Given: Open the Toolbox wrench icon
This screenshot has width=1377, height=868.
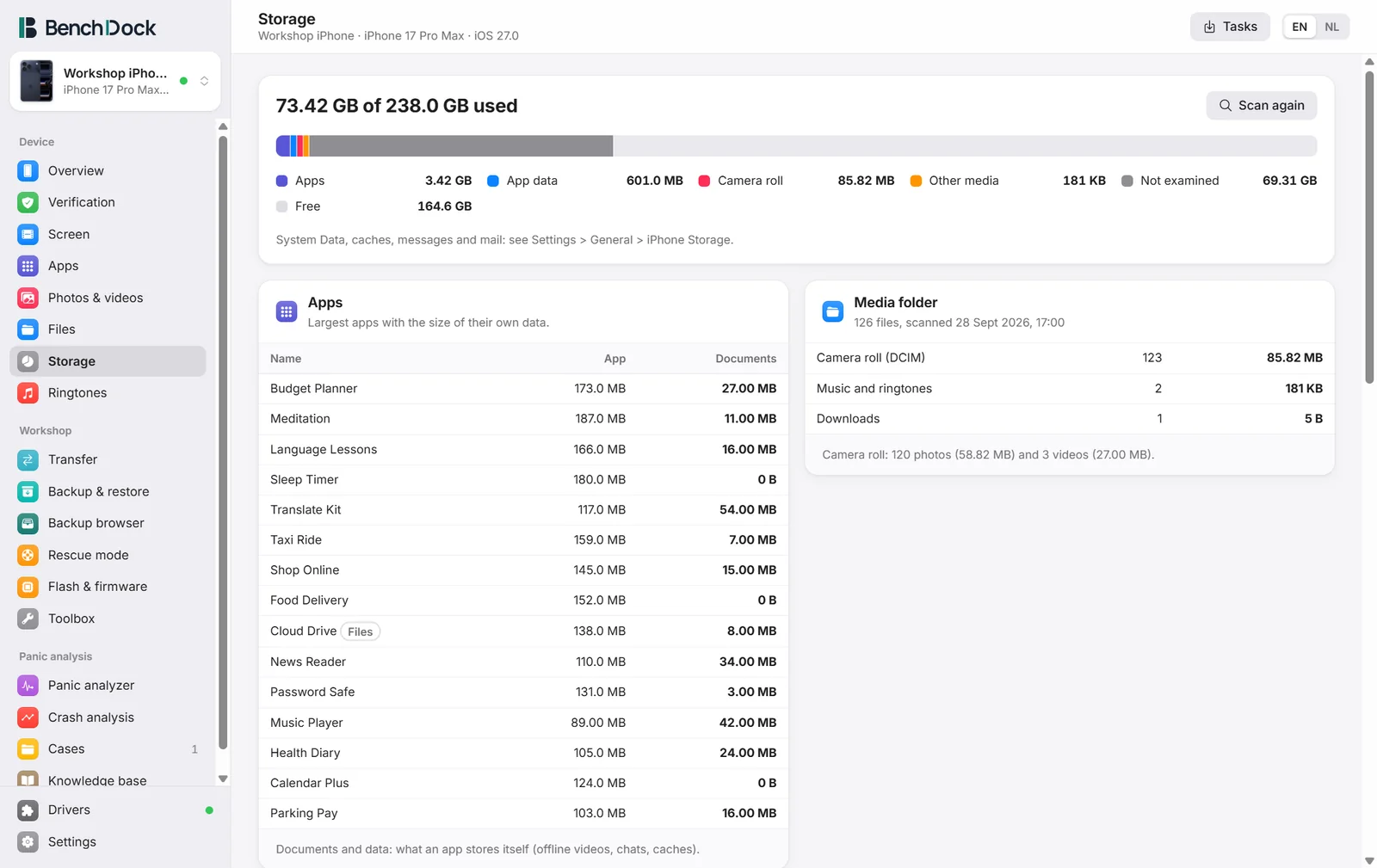Looking at the screenshot, I should point(28,619).
